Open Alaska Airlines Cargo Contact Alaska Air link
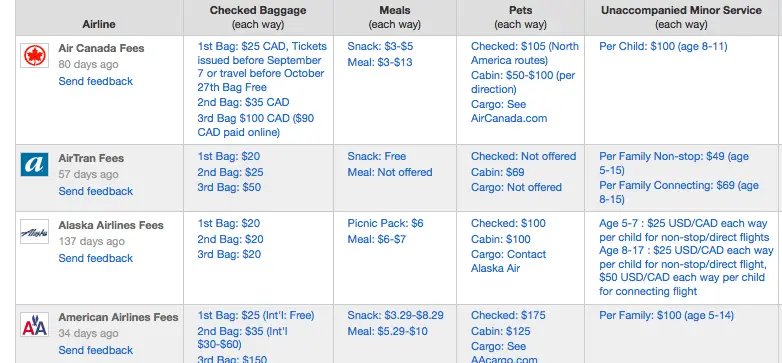 point(508,261)
